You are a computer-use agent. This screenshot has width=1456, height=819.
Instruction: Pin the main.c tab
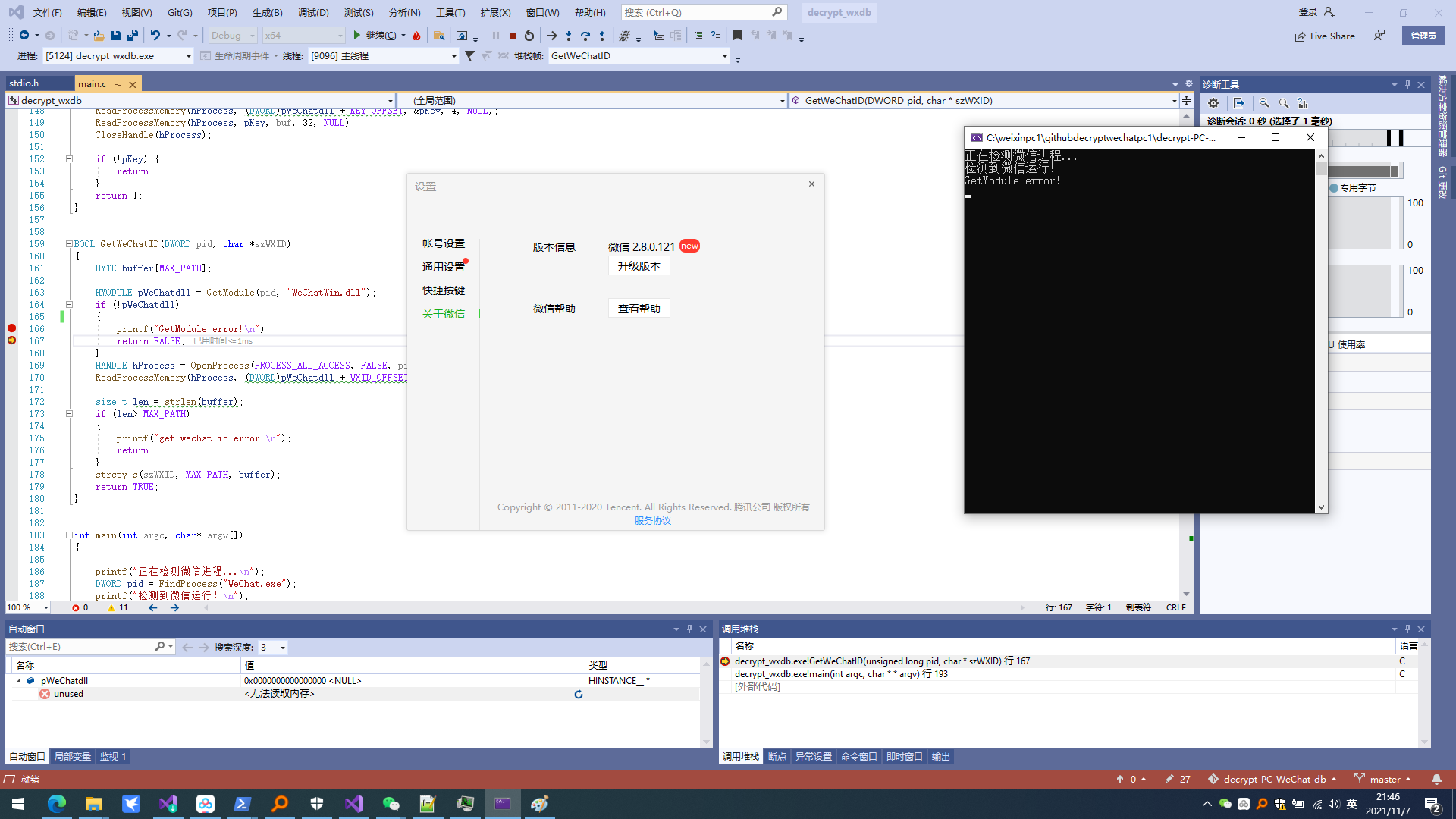[x=118, y=84]
